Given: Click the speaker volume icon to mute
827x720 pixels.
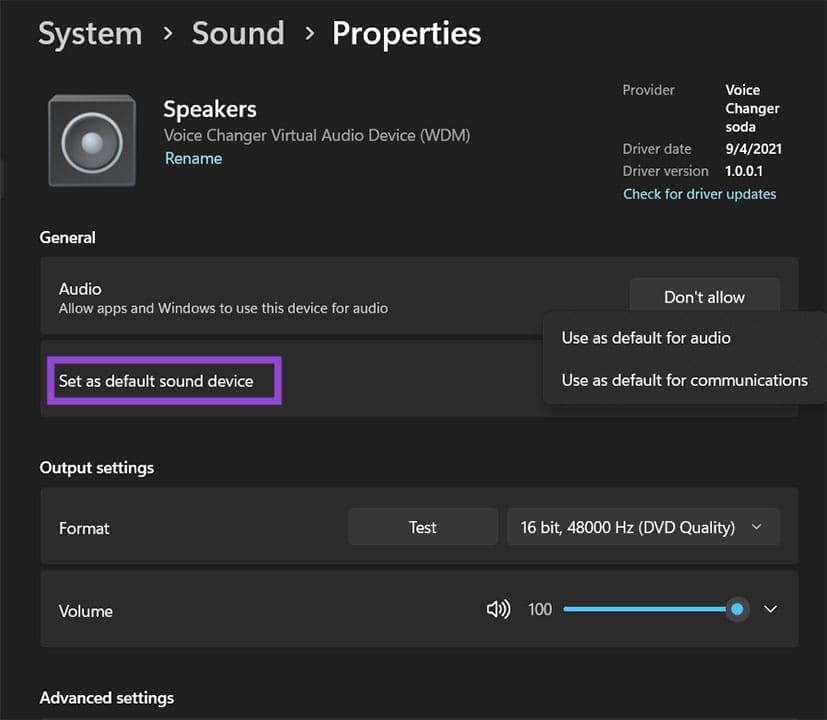Looking at the screenshot, I should pos(497,609).
